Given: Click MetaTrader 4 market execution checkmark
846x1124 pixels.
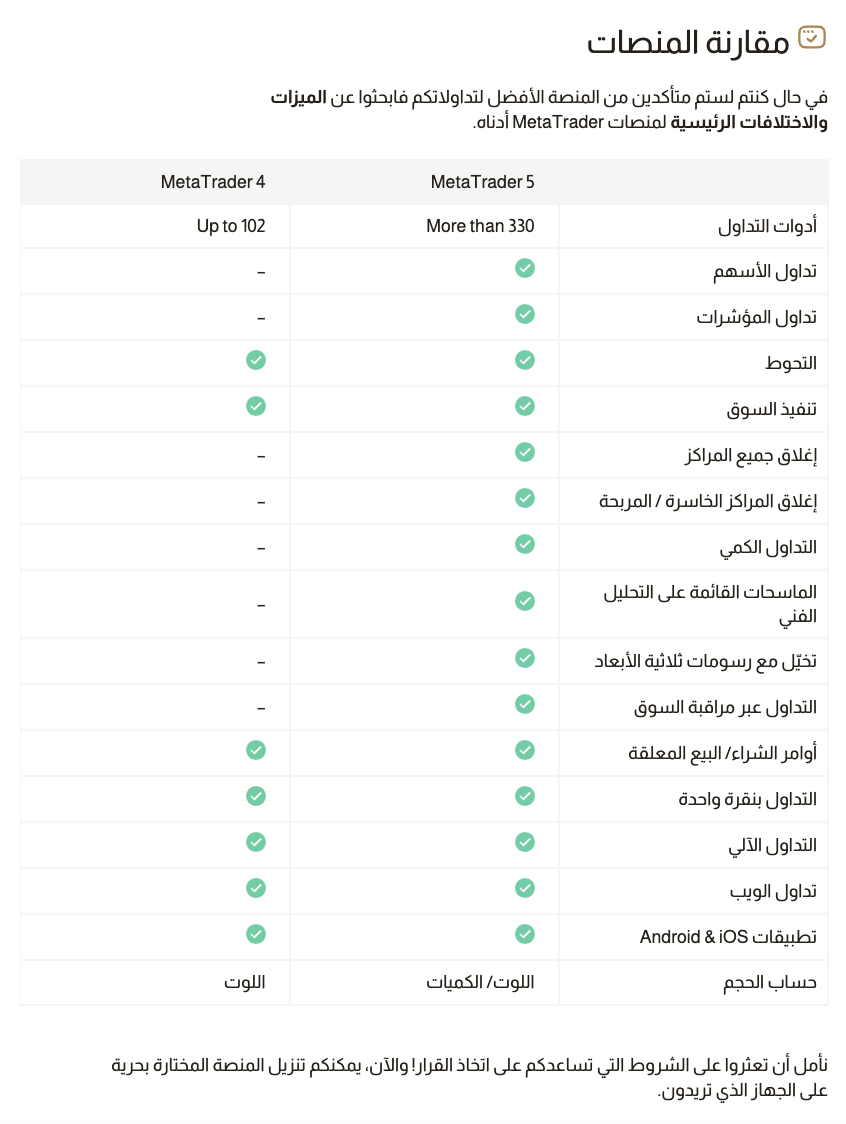Looking at the screenshot, I should 256,406.
